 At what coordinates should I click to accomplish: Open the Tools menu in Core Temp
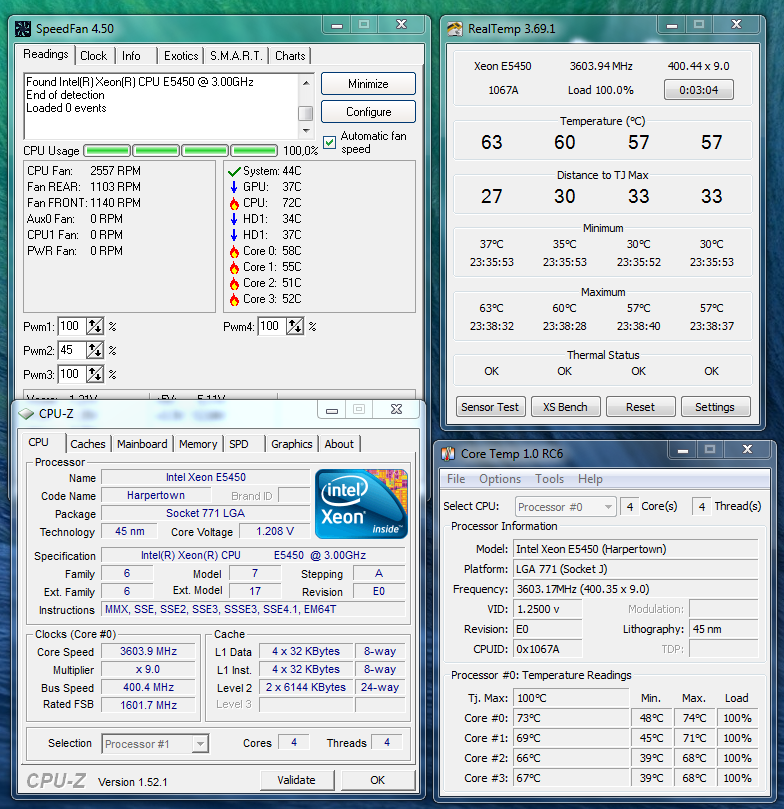coord(549,479)
